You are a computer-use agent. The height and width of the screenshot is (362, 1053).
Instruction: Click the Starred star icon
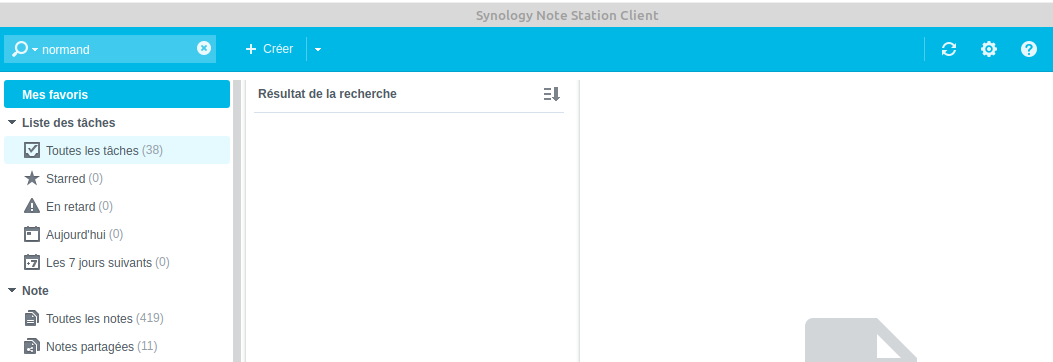tap(32, 179)
